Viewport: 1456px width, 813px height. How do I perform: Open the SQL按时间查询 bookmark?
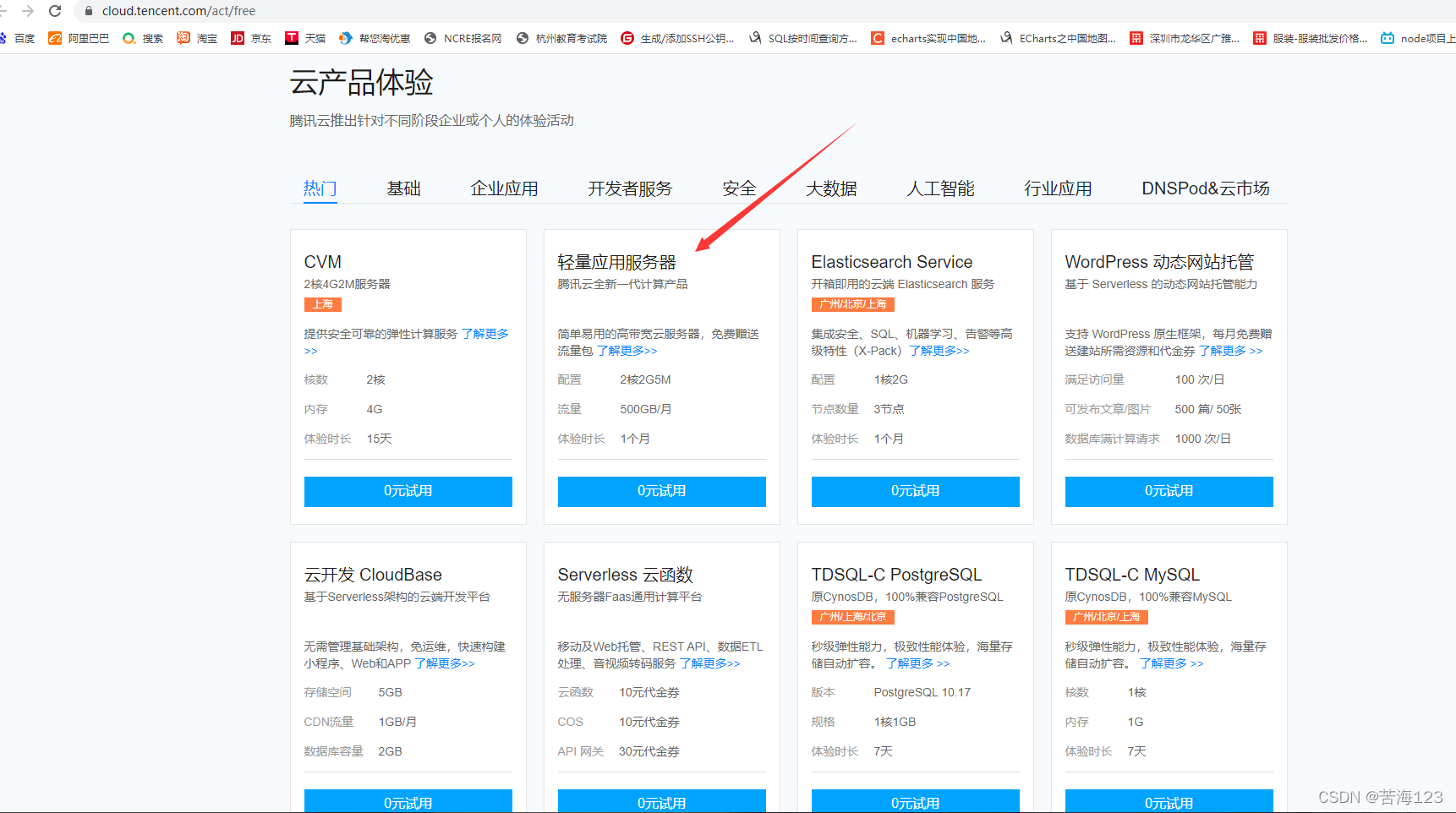tap(802, 38)
